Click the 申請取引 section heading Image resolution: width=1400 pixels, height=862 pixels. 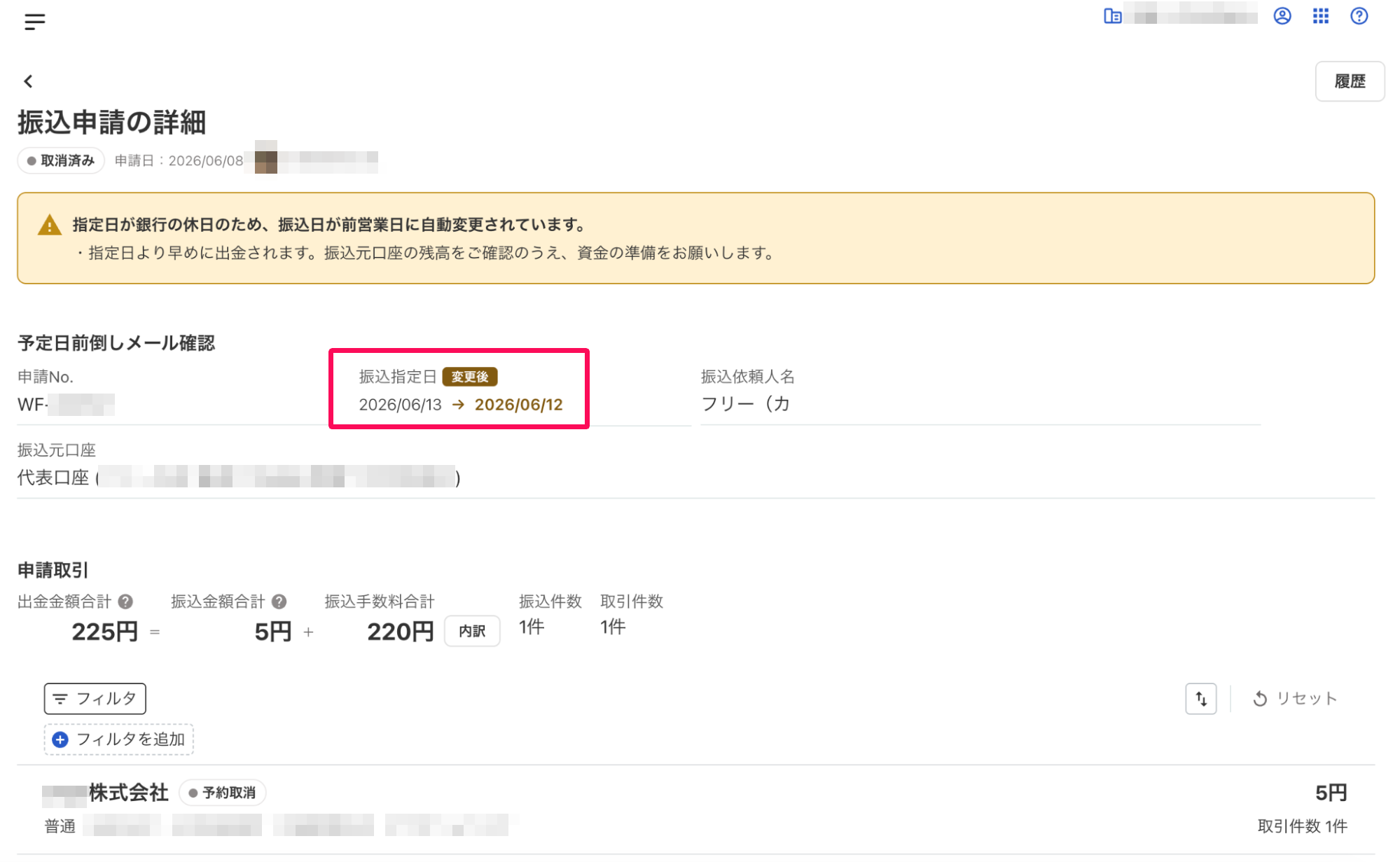click(x=53, y=570)
